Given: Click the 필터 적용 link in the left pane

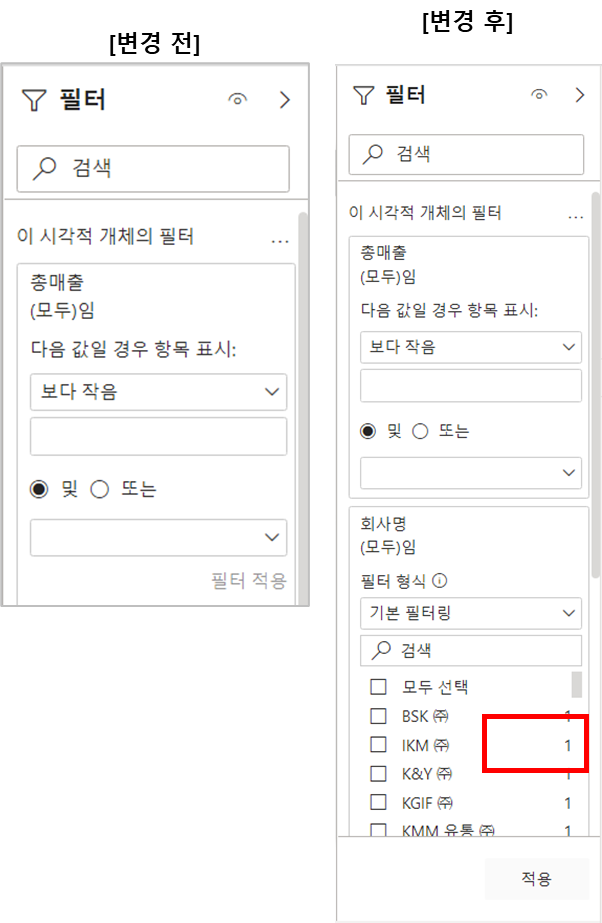Looking at the screenshot, I should coord(249,581).
